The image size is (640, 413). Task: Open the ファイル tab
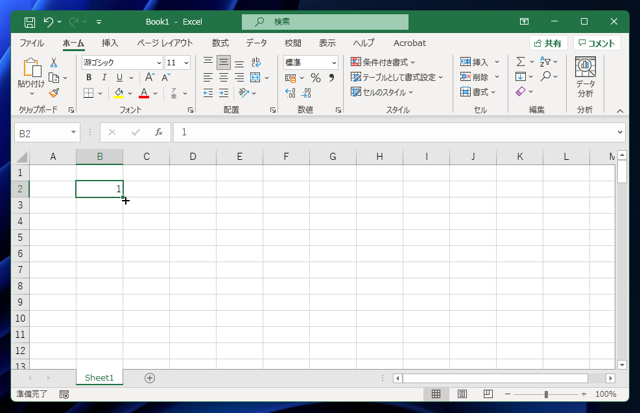coord(31,43)
